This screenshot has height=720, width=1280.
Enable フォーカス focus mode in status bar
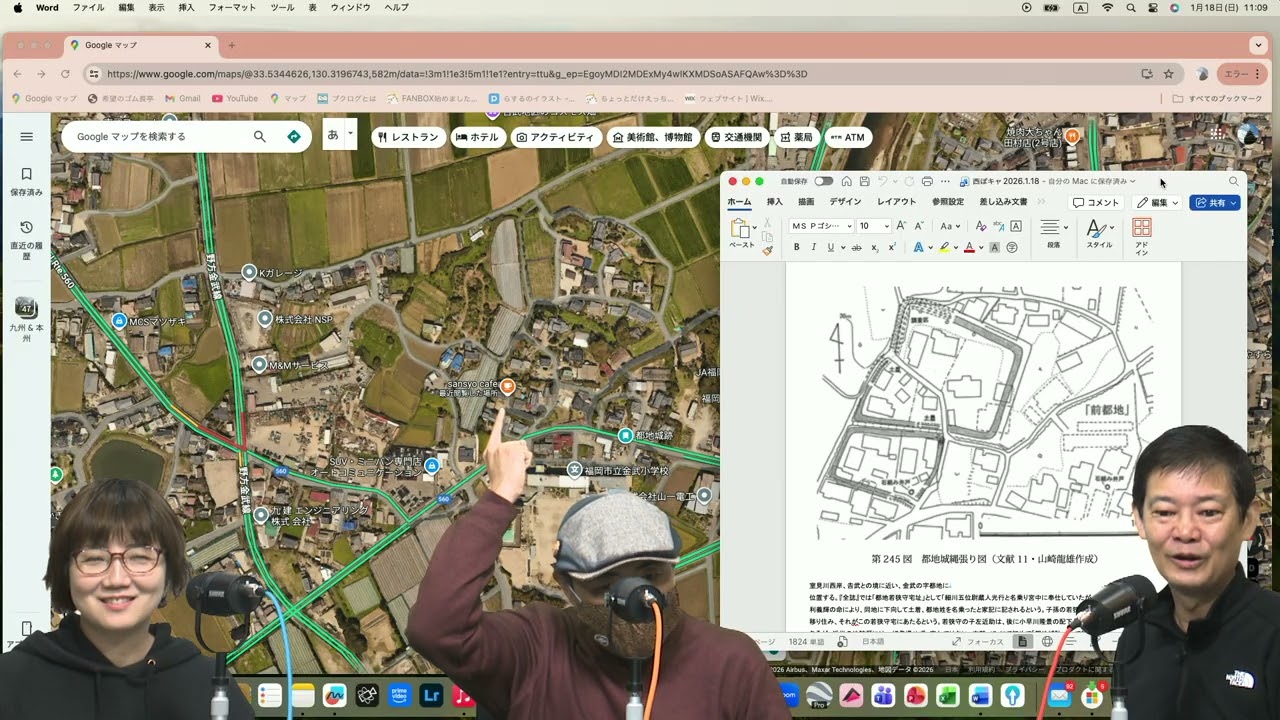tap(978, 642)
